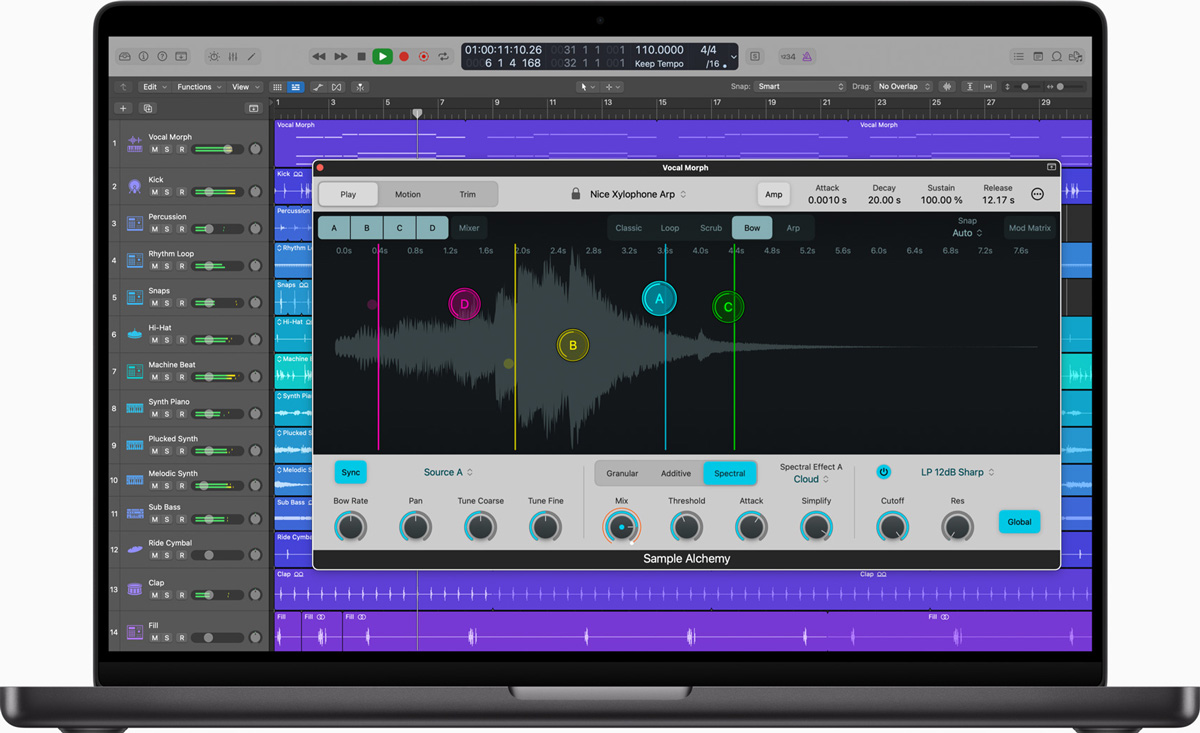Open the Inspector info icon
Viewport: 1200px width, 733px height.
(x=143, y=57)
